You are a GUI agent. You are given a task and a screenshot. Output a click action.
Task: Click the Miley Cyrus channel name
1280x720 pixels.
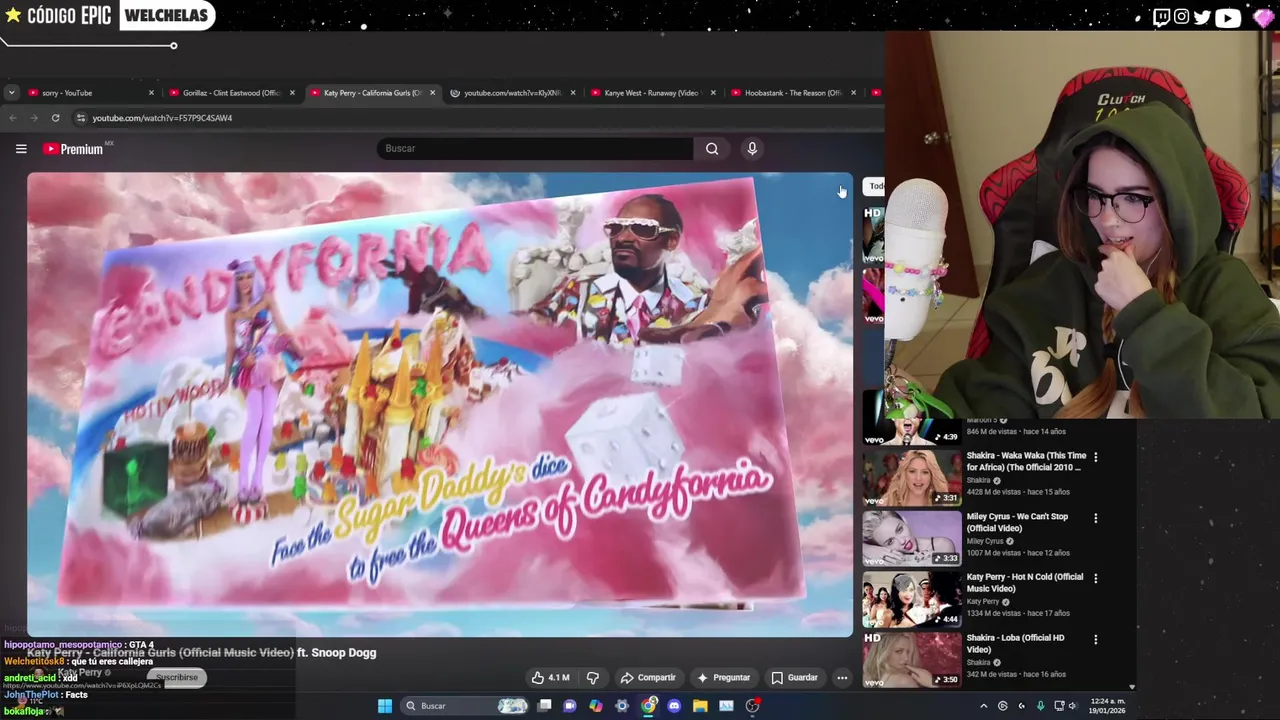pos(985,541)
